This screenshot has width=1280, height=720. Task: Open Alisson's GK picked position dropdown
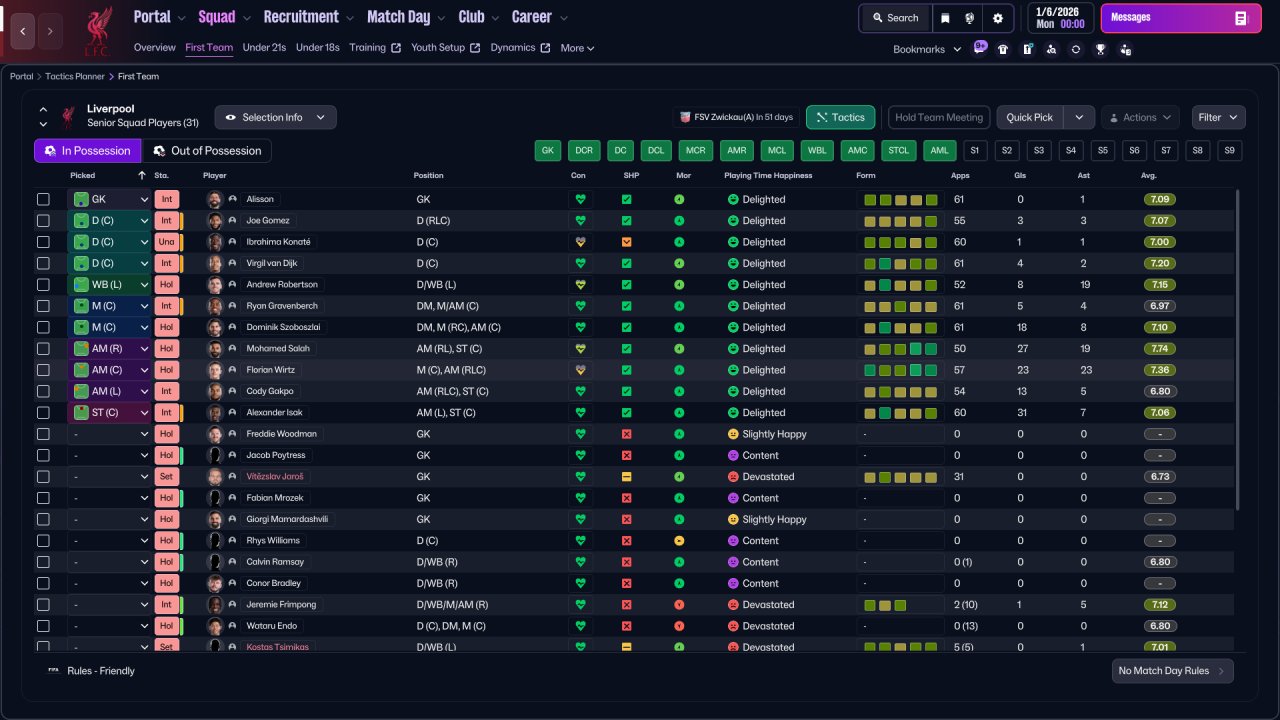[x=109, y=199]
